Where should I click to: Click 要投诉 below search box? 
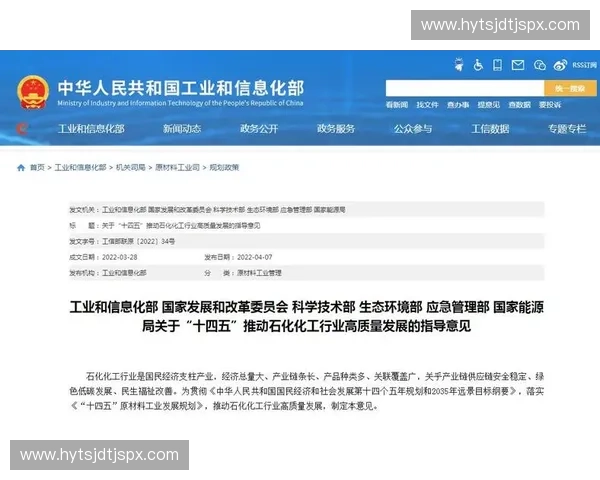click(550, 105)
